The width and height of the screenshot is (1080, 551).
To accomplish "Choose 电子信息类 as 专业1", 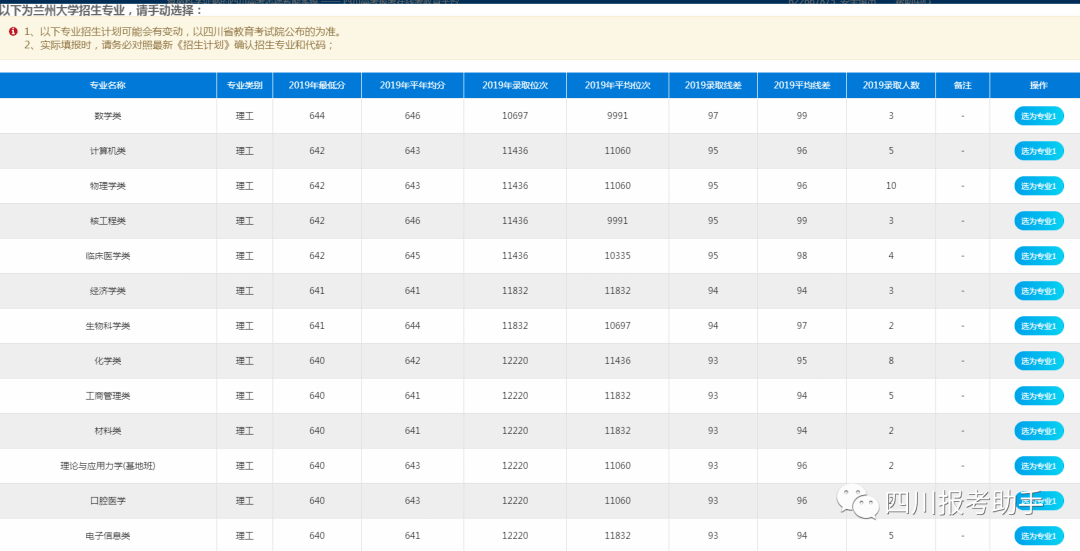I will 1038,536.
